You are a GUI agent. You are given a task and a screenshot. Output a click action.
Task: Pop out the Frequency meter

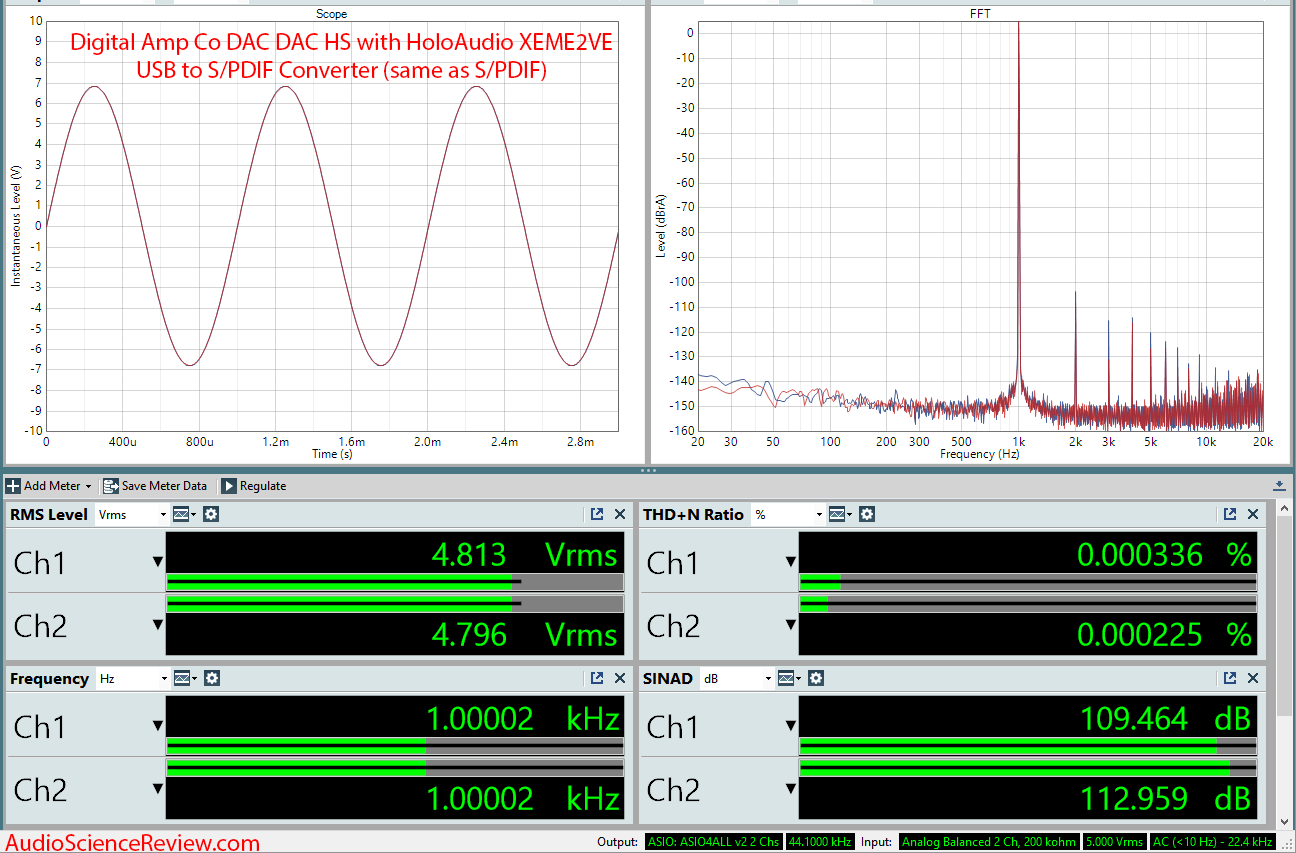[x=597, y=678]
